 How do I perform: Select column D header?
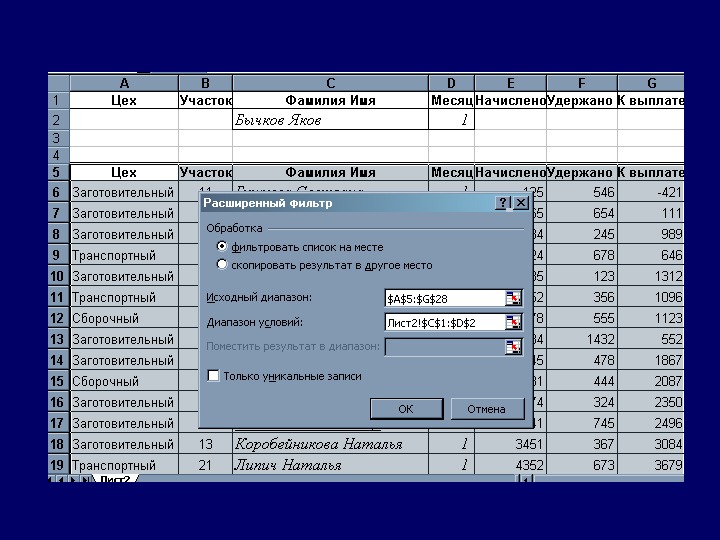(451, 83)
